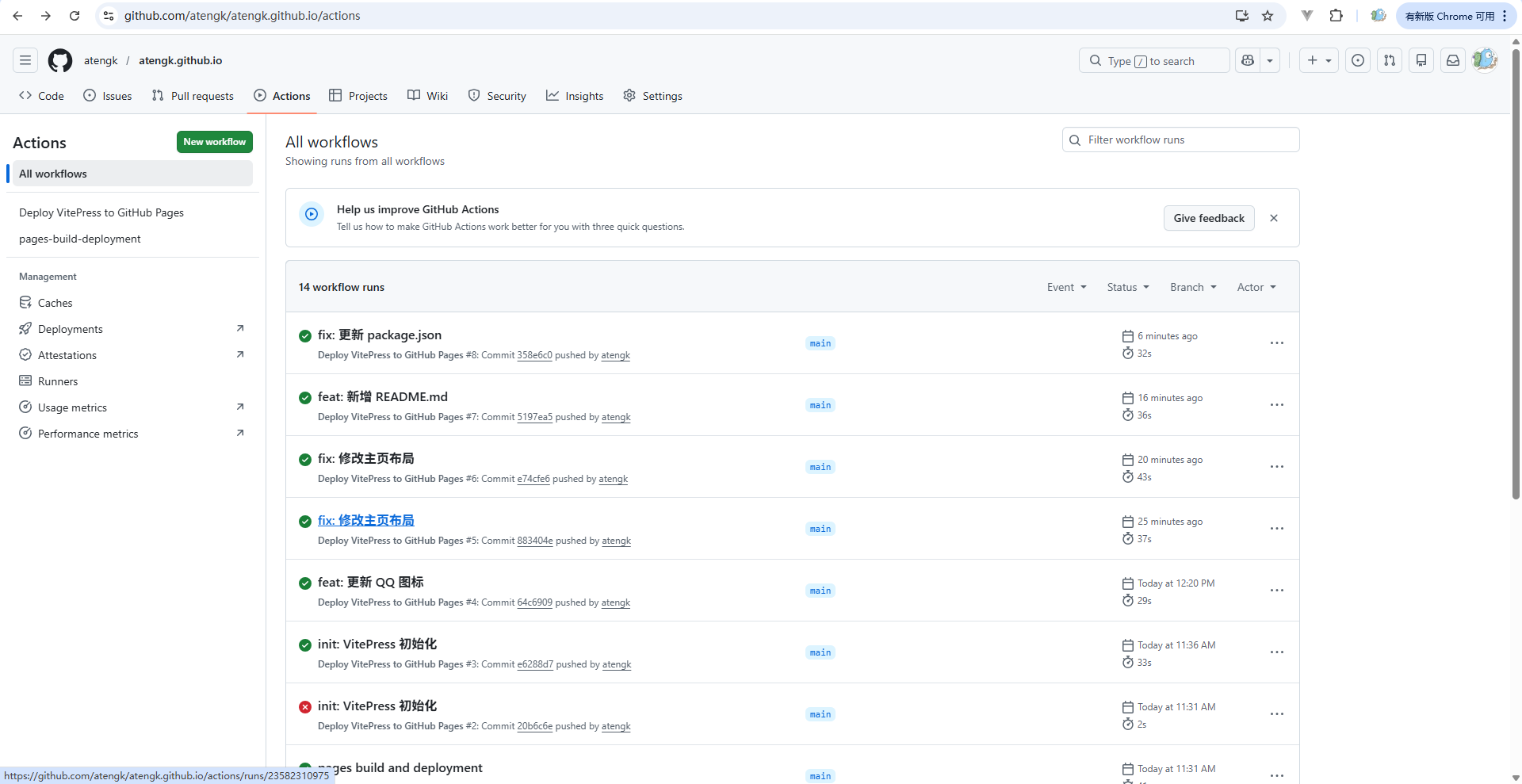The height and width of the screenshot is (784, 1522).
Task: Open Chrome extensions puzzle icon
Action: click(x=1337, y=16)
